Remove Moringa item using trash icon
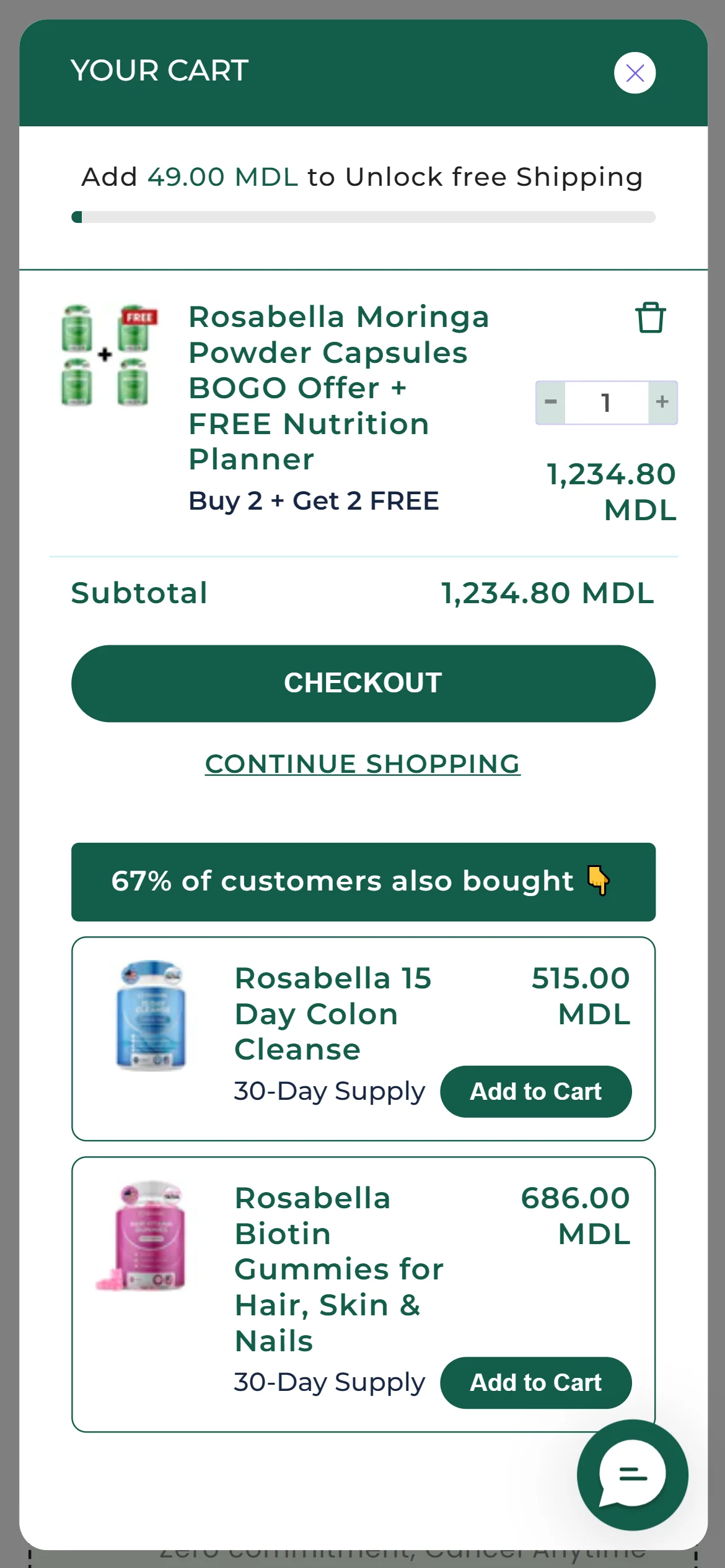725x1568 pixels. coord(650,318)
